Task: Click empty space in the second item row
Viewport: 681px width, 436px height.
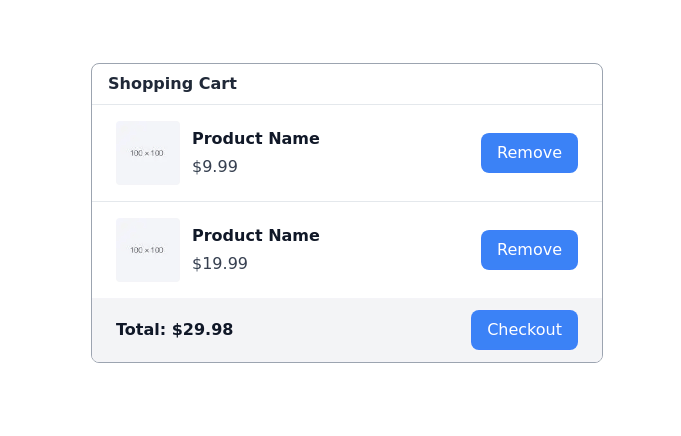Action: [x=400, y=250]
